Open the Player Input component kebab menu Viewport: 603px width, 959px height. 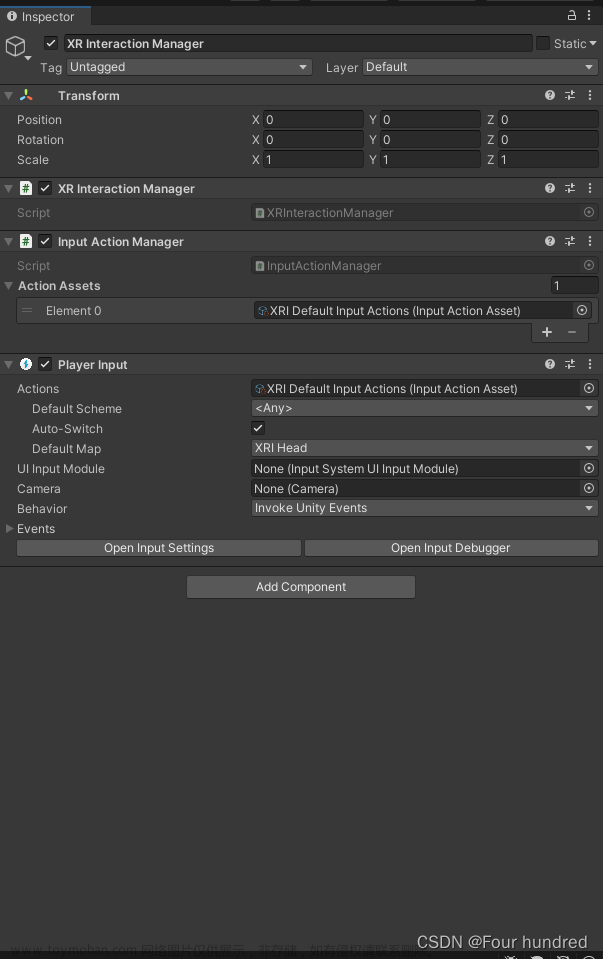tap(590, 363)
